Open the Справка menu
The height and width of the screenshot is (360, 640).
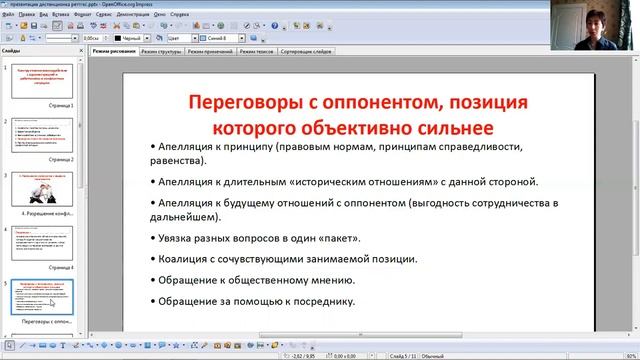pos(180,14)
